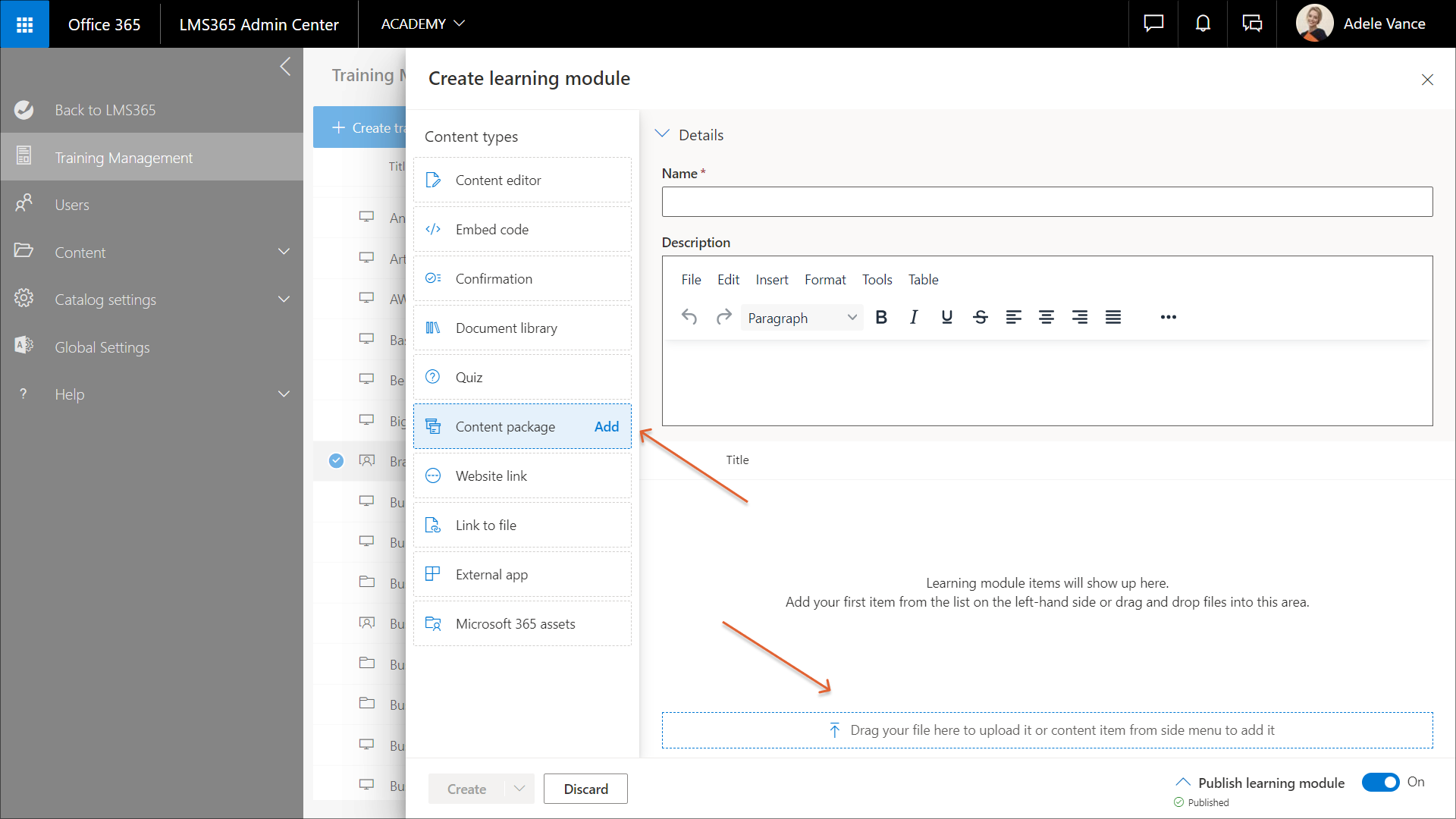Click the more options ellipsis in the editor

pos(1168,317)
